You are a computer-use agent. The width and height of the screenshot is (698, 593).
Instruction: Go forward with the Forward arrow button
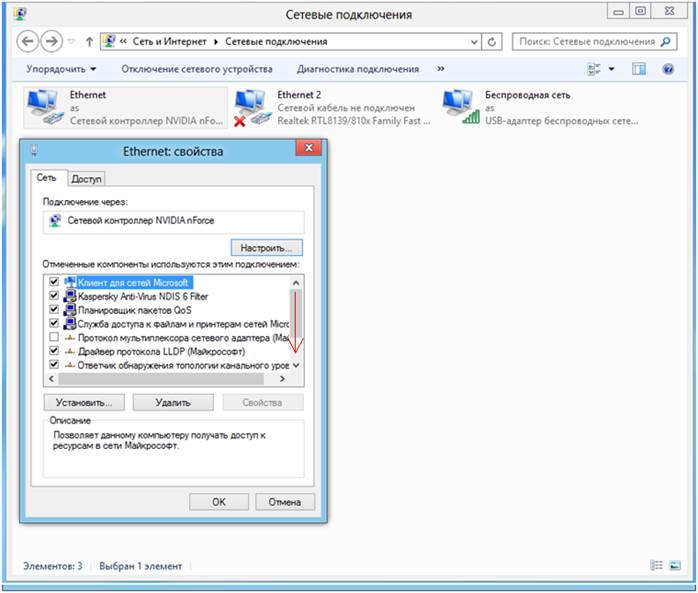[x=52, y=41]
